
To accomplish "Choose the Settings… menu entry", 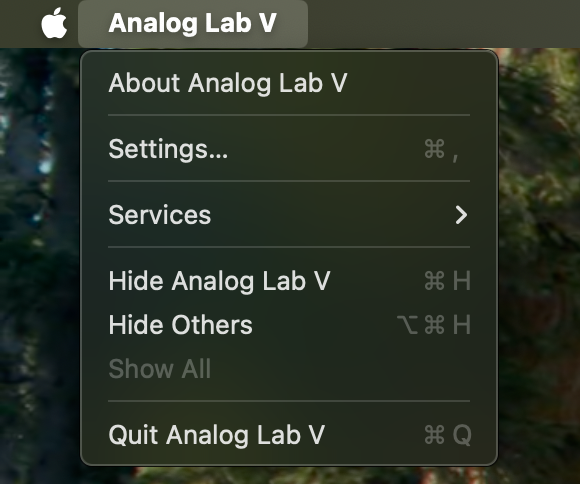I will (289, 149).
